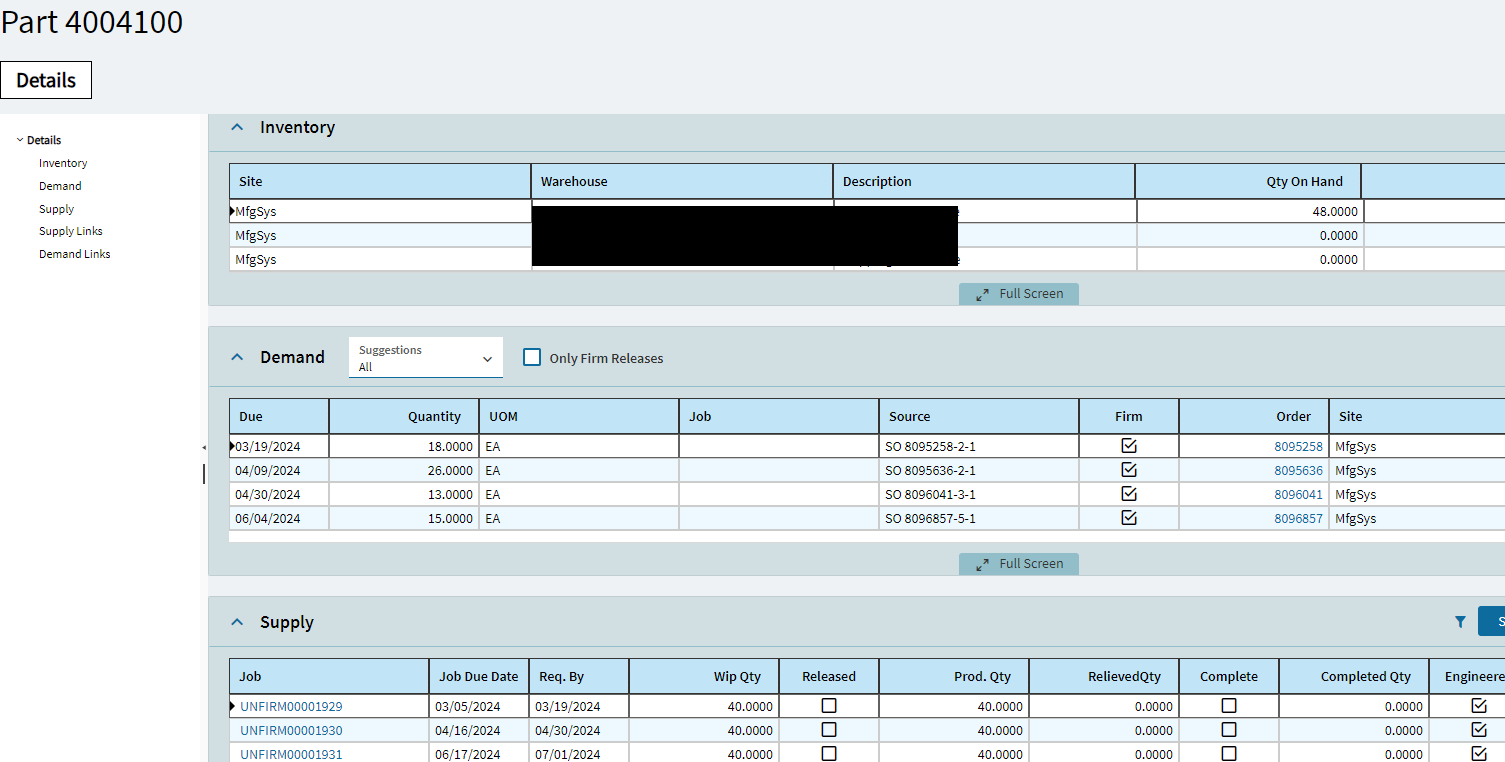
Task: Toggle Complete checkbox for UNFIRM00001929
Action: point(1229,706)
